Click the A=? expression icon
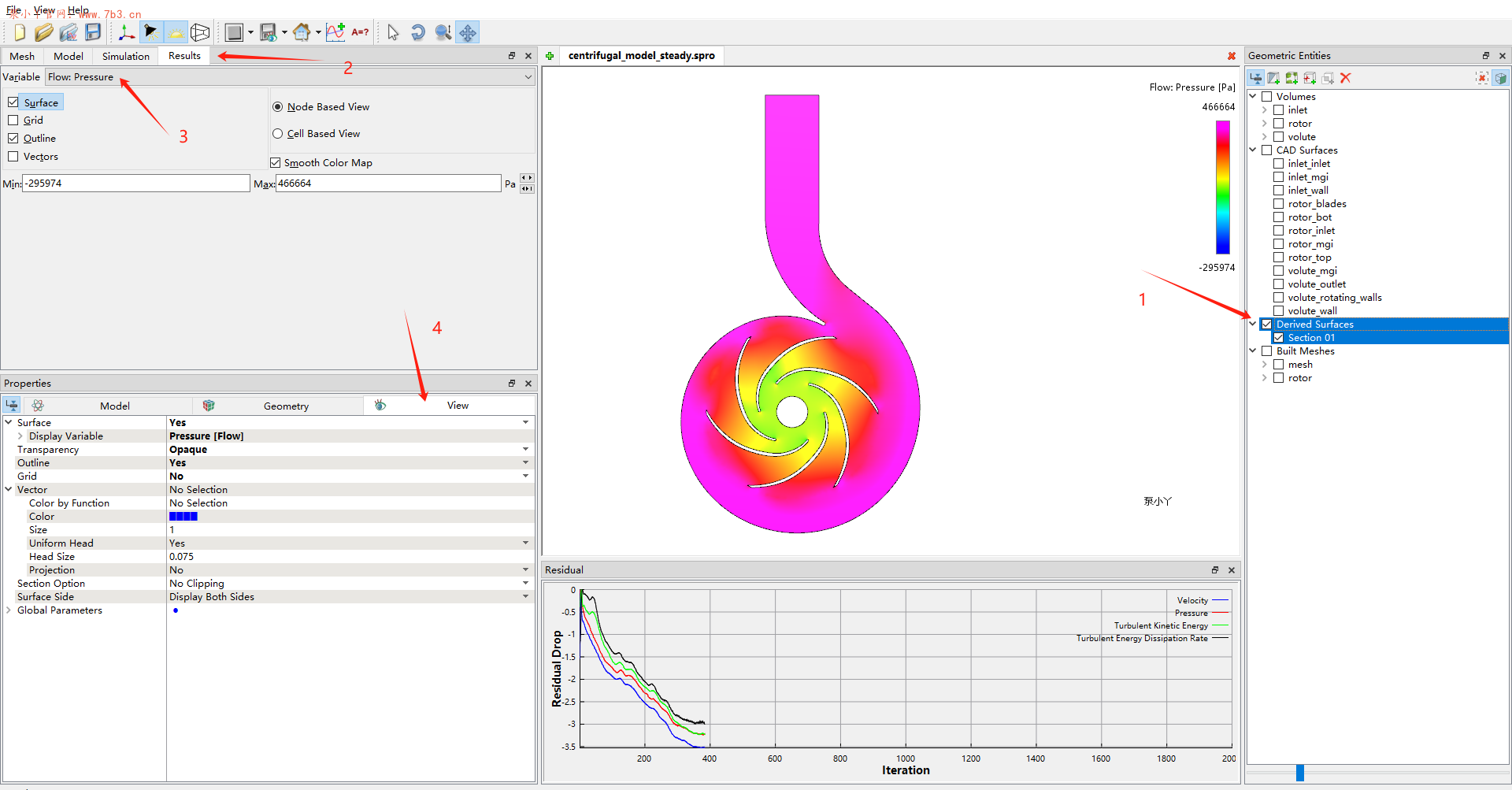Viewport: 1512px width, 790px height. tap(360, 32)
